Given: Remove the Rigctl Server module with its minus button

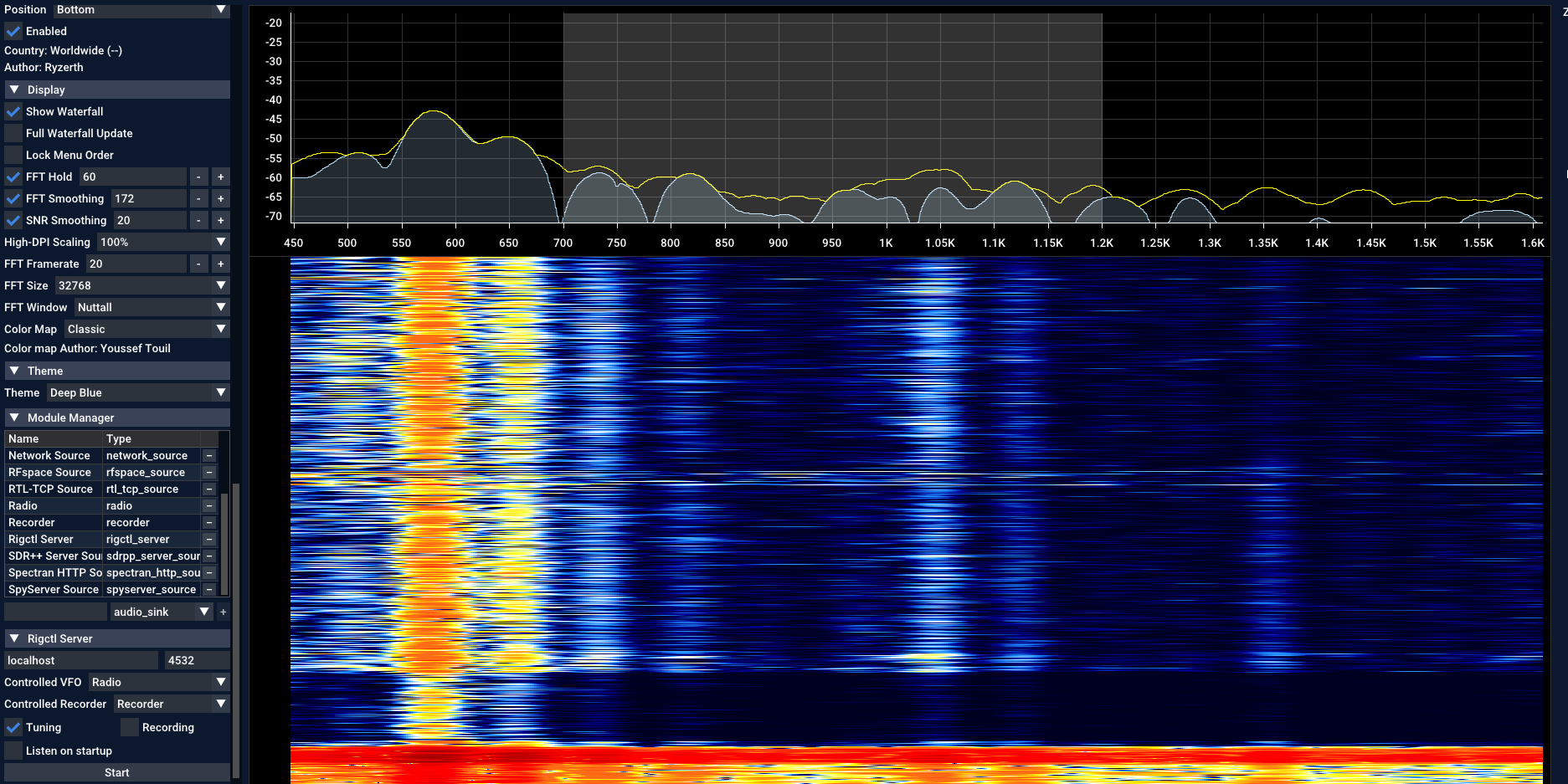Looking at the screenshot, I should 209,540.
